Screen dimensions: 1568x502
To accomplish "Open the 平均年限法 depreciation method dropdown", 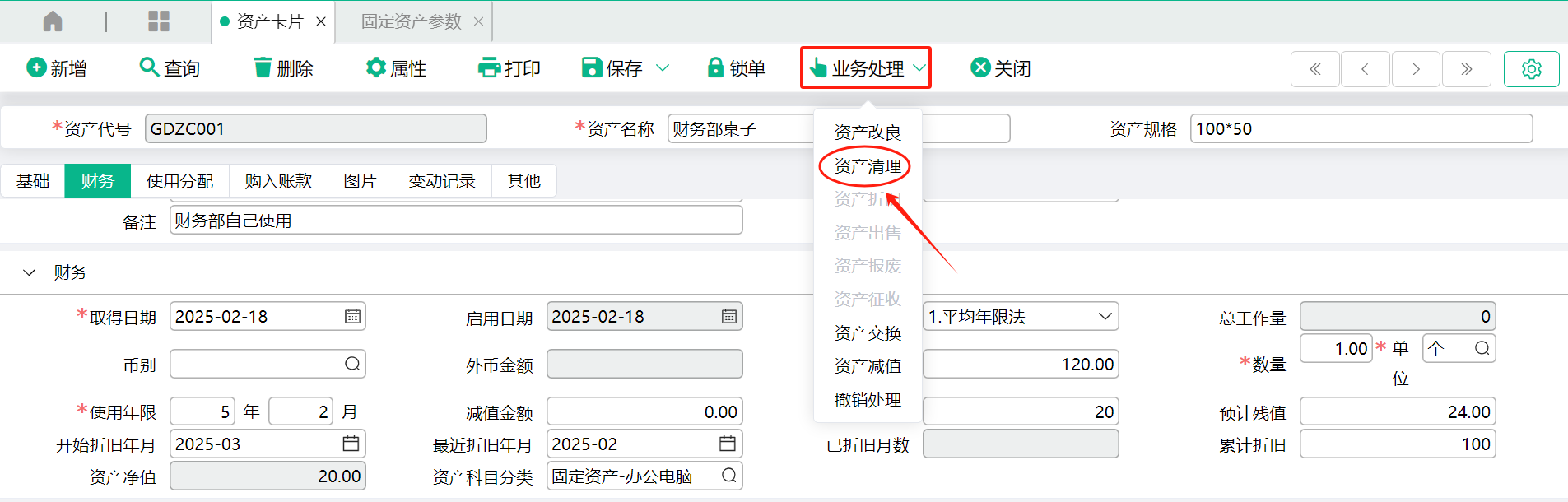I will click(x=1021, y=317).
